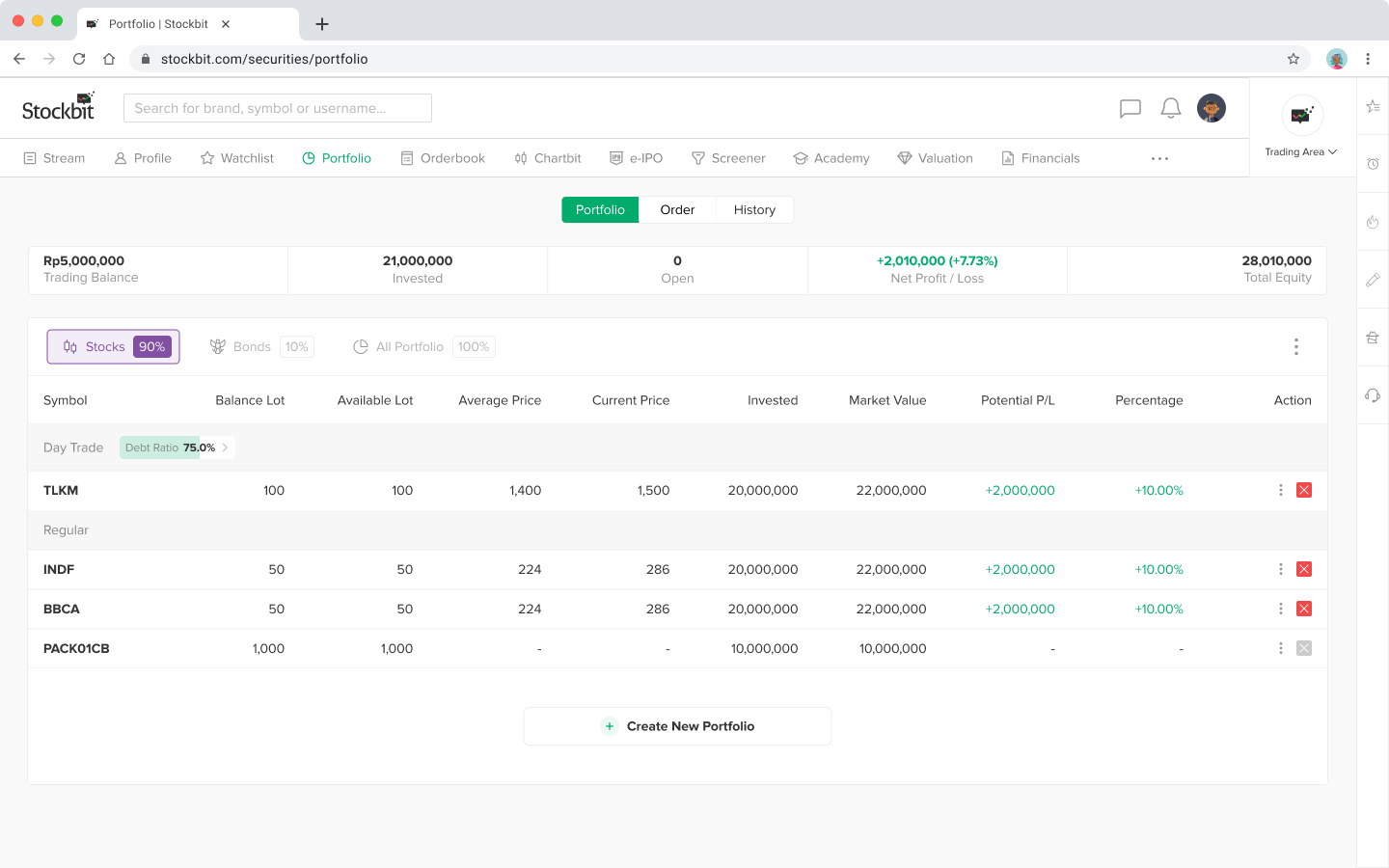Click the red sell icon for INDF
Screen dimensions: 1389x868
(1304, 569)
